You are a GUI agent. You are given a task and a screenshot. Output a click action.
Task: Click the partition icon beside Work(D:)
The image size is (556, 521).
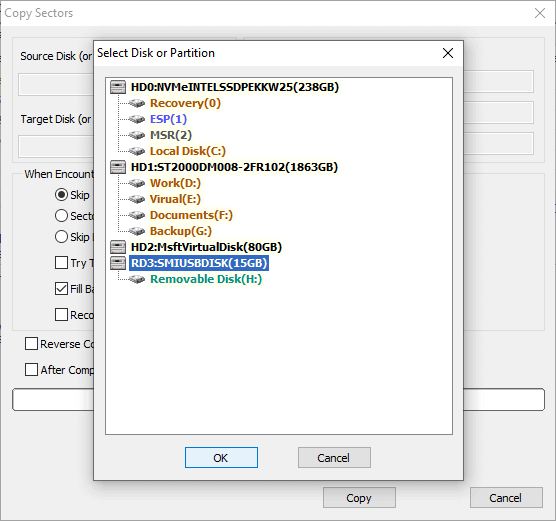coord(137,183)
